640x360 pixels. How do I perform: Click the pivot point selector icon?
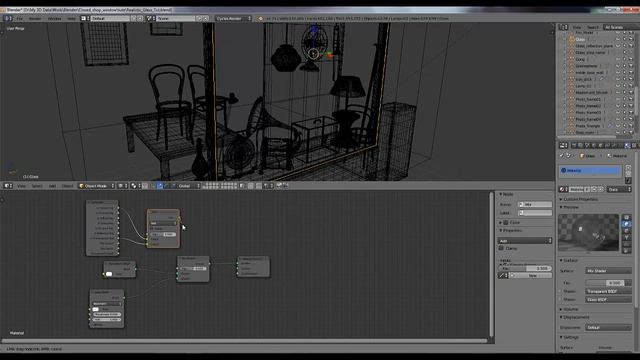pyautogui.click(x=135, y=186)
